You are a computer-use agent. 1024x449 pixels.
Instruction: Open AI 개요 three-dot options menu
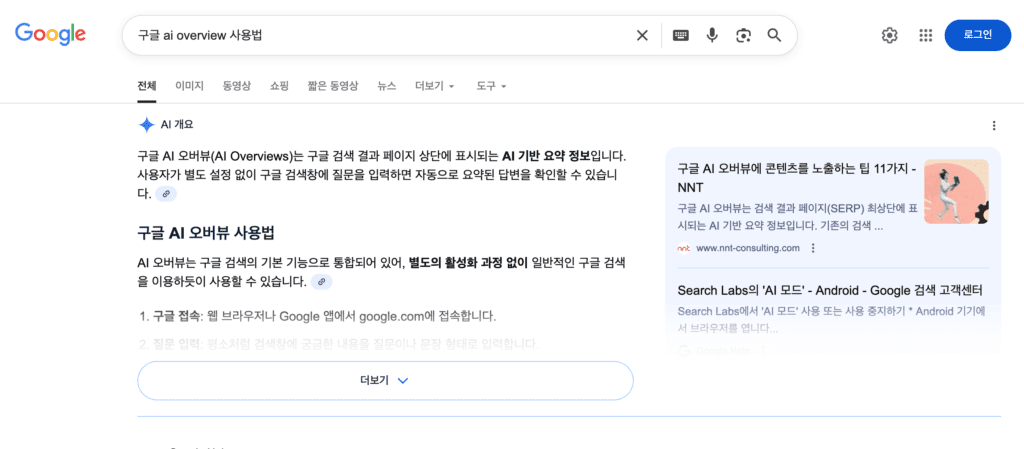[x=993, y=125]
